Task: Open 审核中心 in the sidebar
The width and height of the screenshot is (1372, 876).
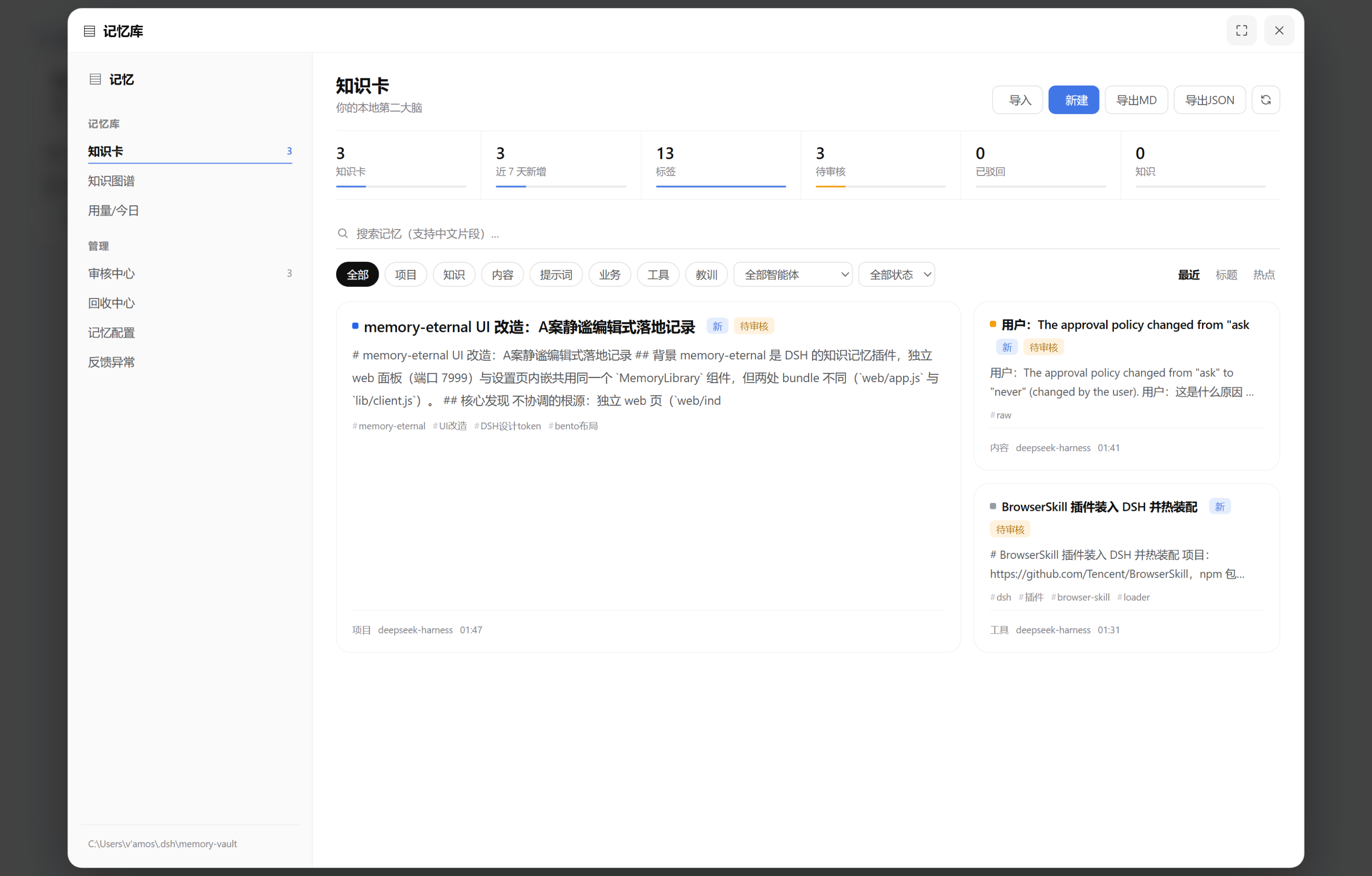Action: click(190, 273)
